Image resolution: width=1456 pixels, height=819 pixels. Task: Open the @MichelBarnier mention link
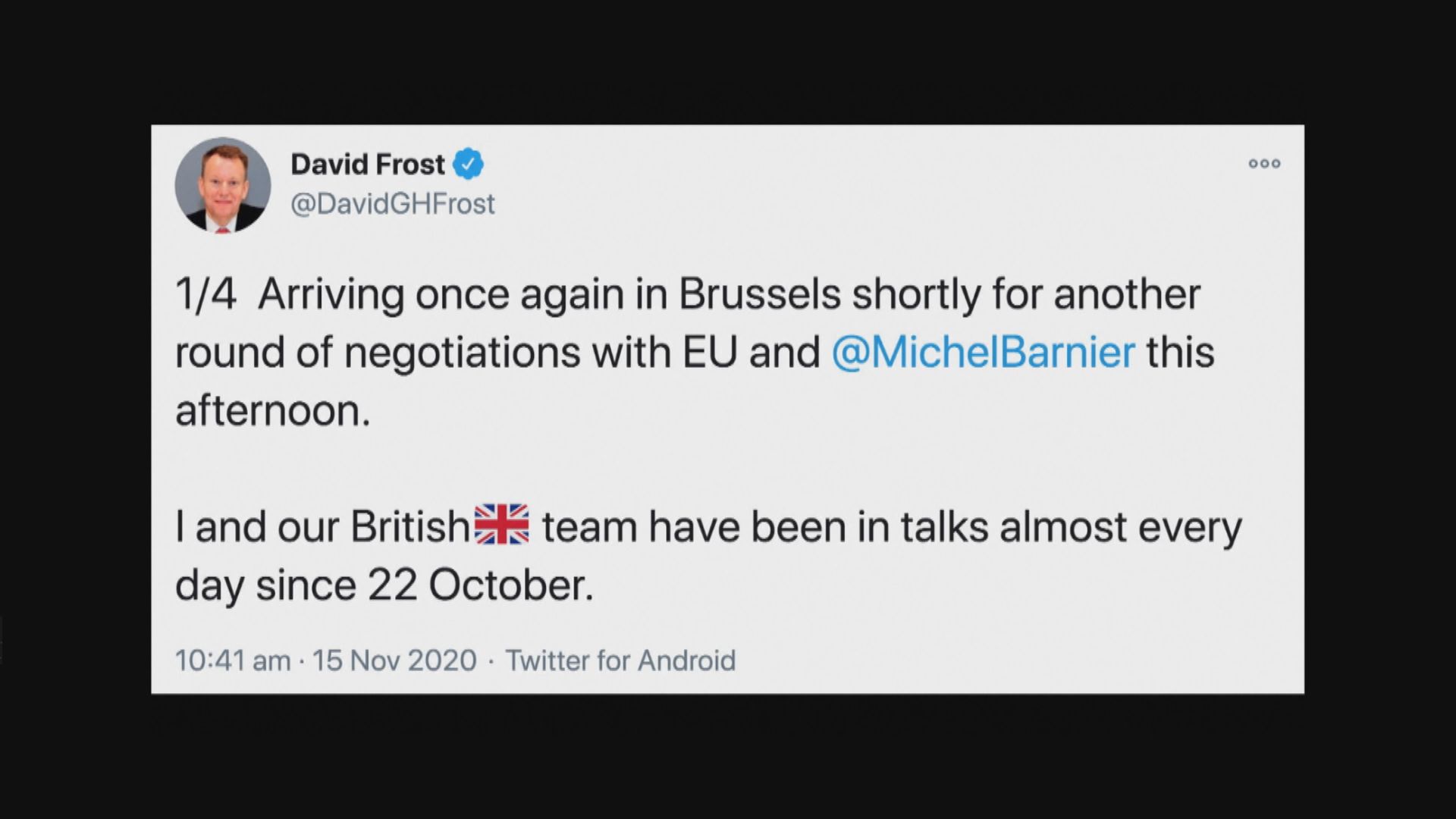click(x=983, y=353)
